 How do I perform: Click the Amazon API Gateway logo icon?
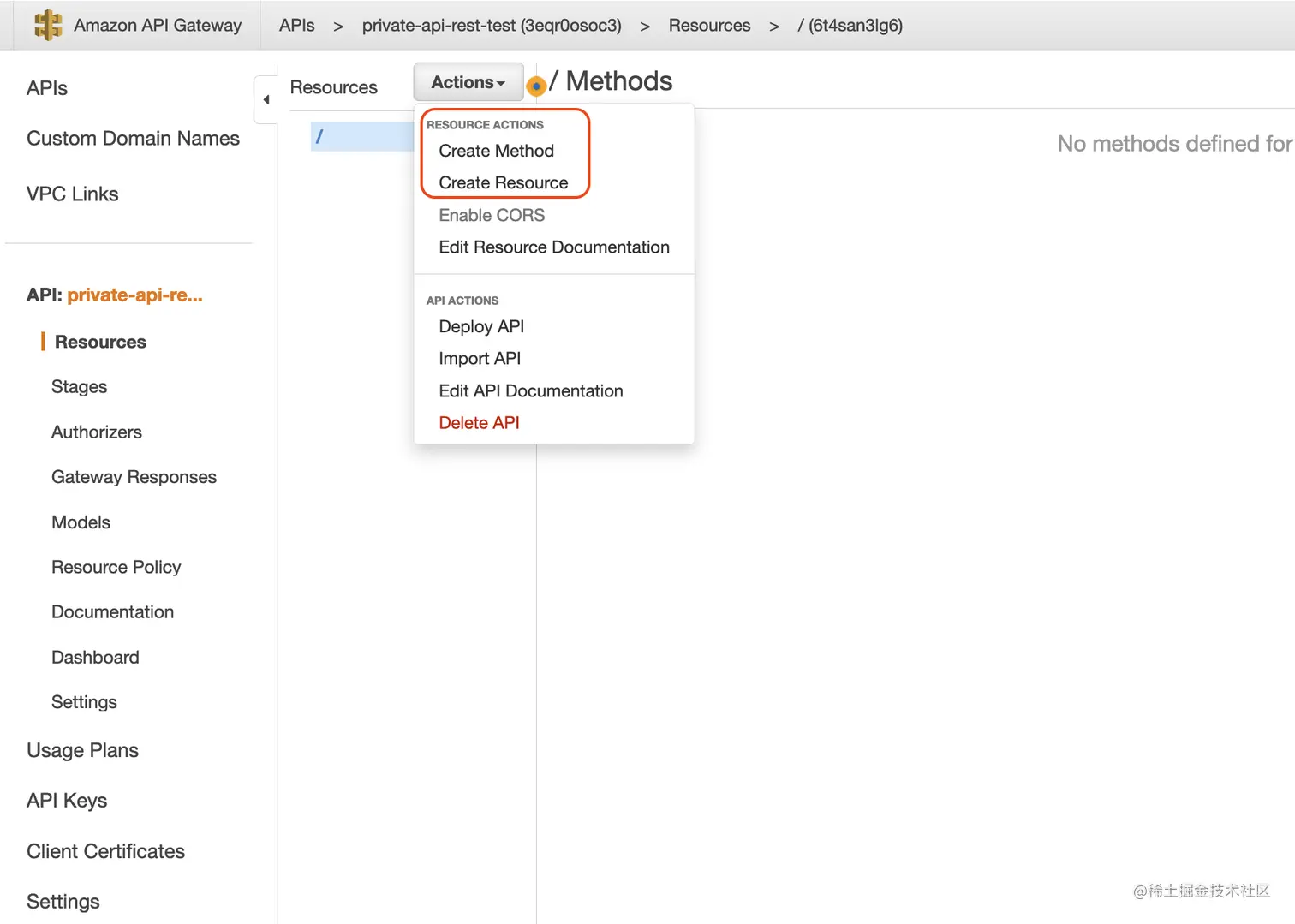click(x=48, y=25)
